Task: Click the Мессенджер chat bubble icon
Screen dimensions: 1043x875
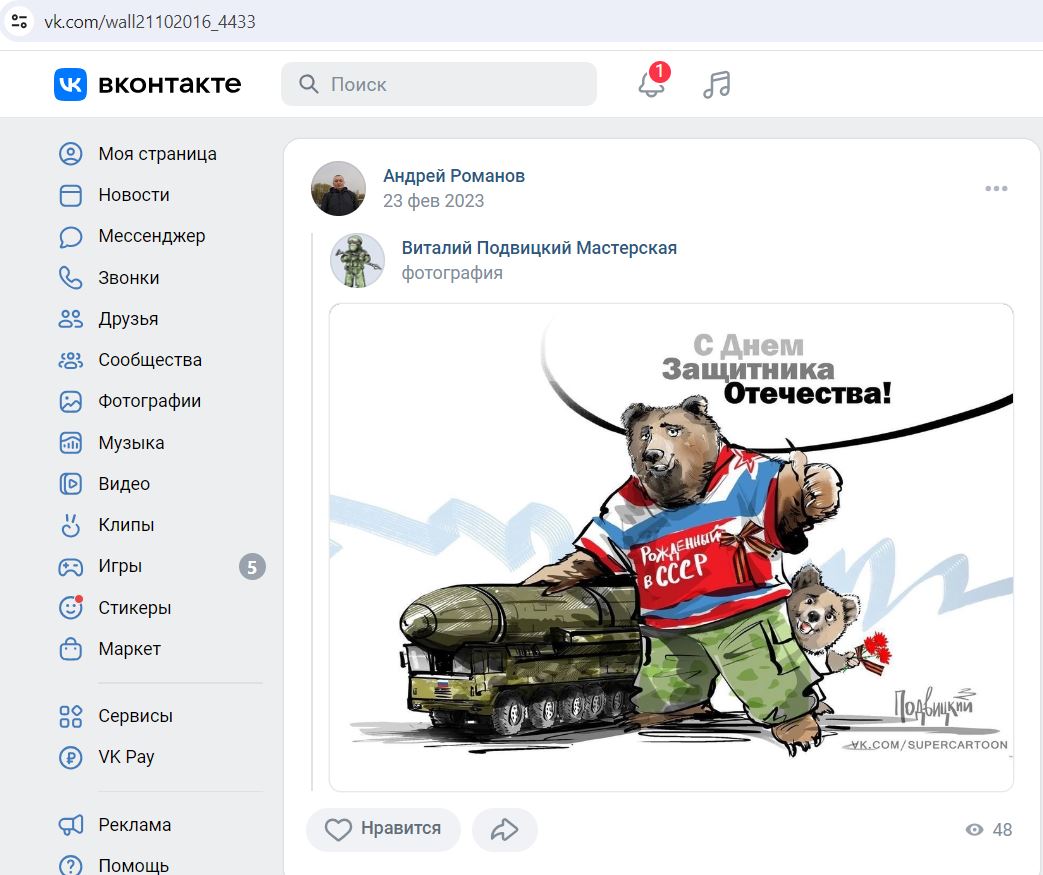Action: 71,236
